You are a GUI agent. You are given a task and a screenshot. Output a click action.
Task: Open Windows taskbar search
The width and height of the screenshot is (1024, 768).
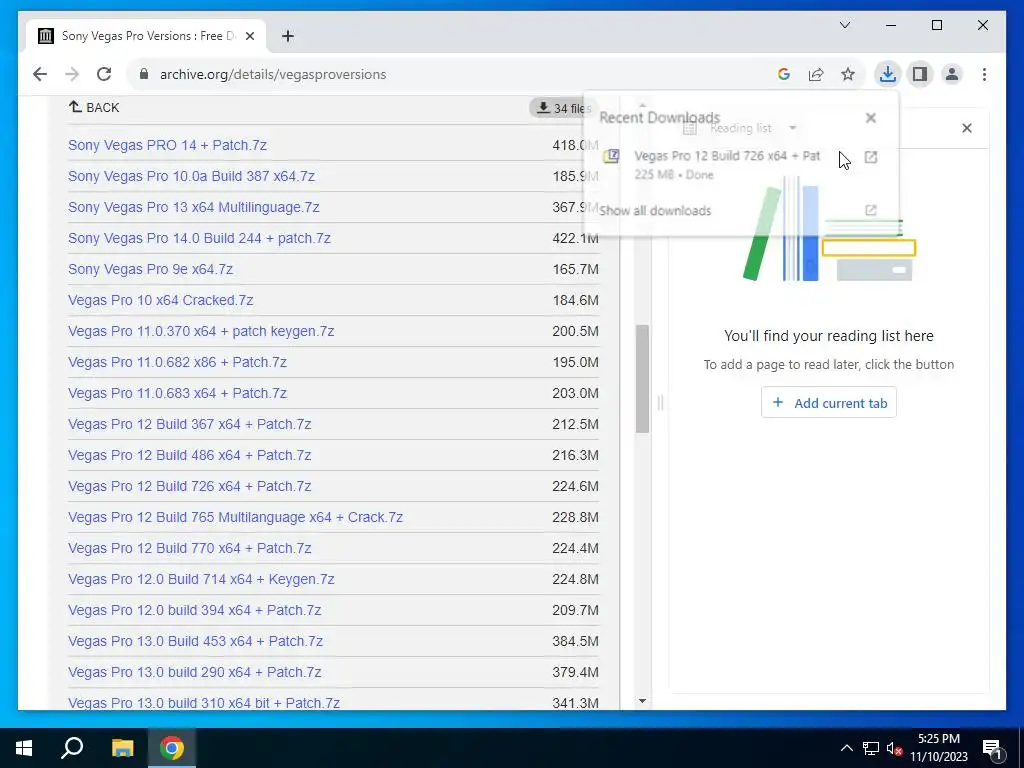[72, 748]
